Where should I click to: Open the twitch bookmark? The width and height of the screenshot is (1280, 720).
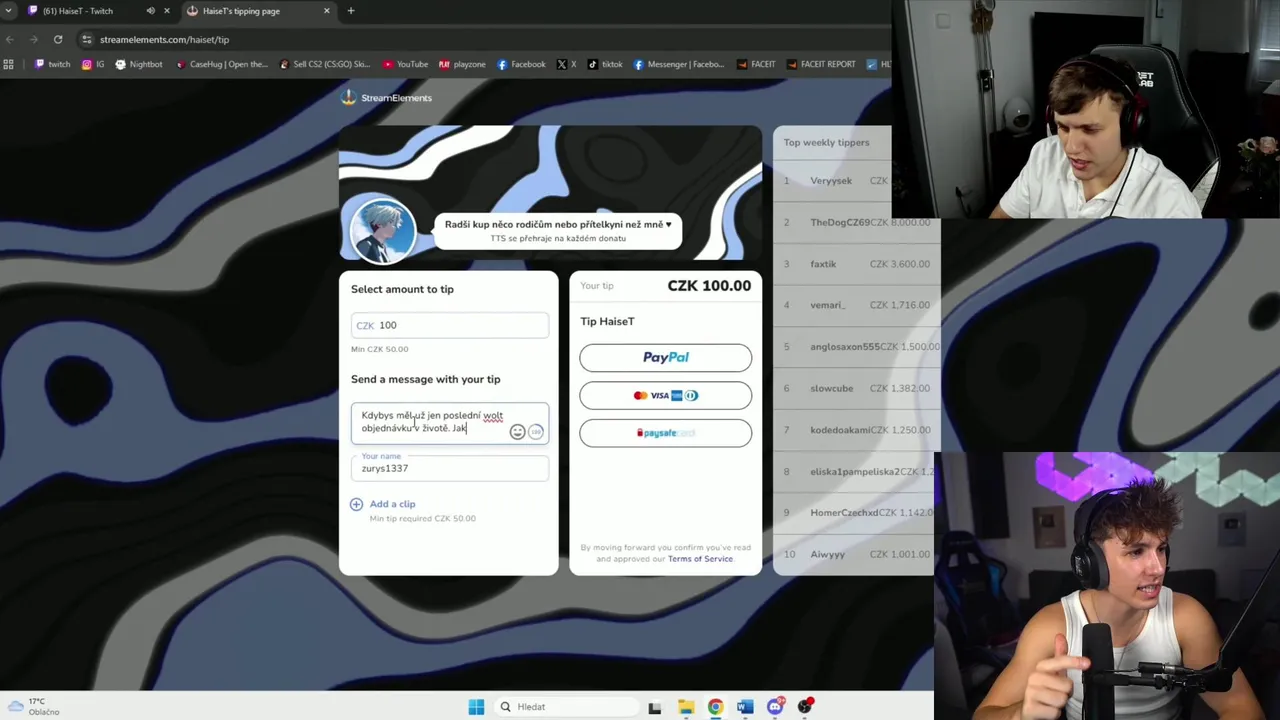pos(52,64)
